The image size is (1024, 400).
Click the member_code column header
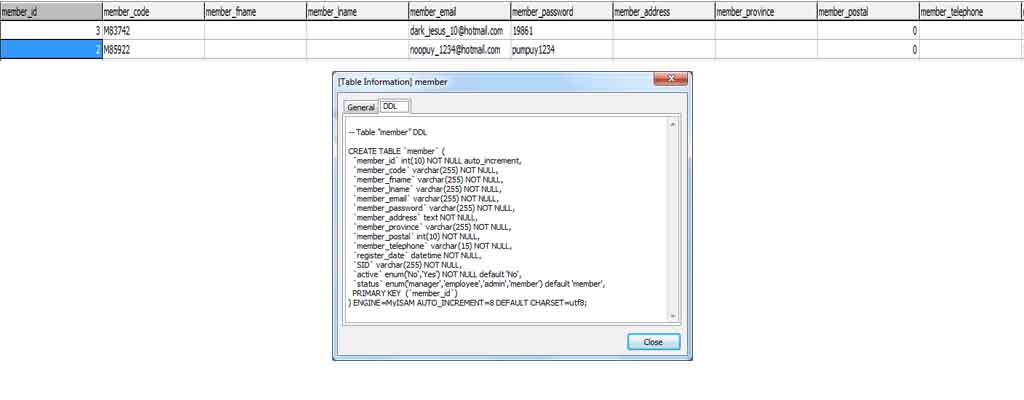click(x=153, y=12)
